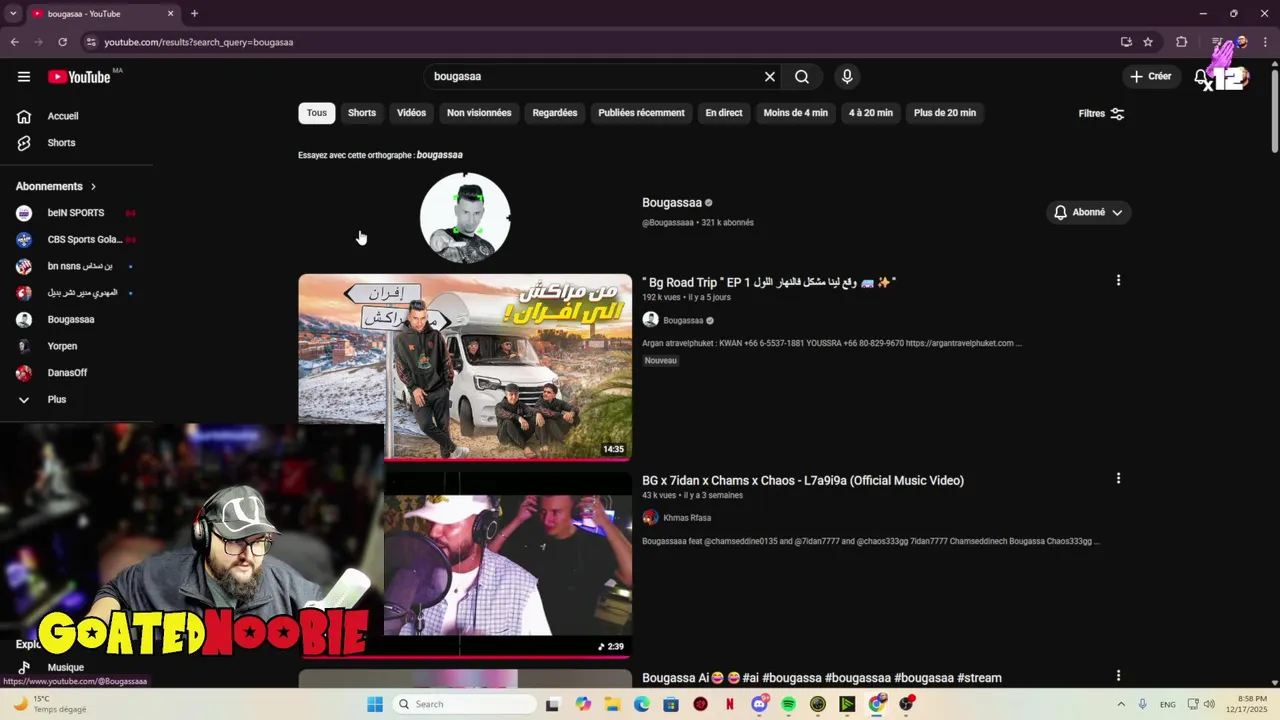Image resolution: width=1280 pixels, height=720 pixels.
Task: Go back in browser history
Action: (x=15, y=42)
